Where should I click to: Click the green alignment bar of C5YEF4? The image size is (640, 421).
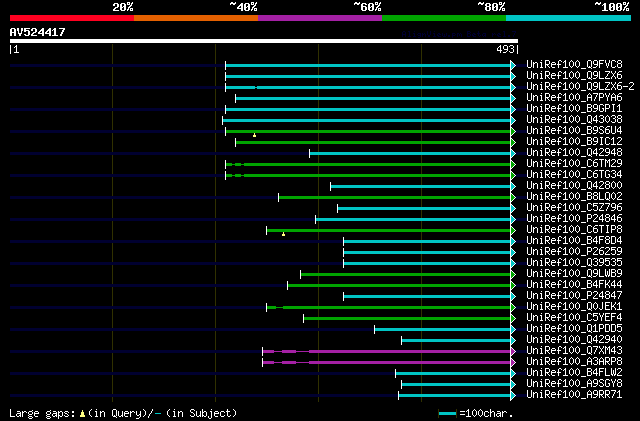[x=407, y=319]
